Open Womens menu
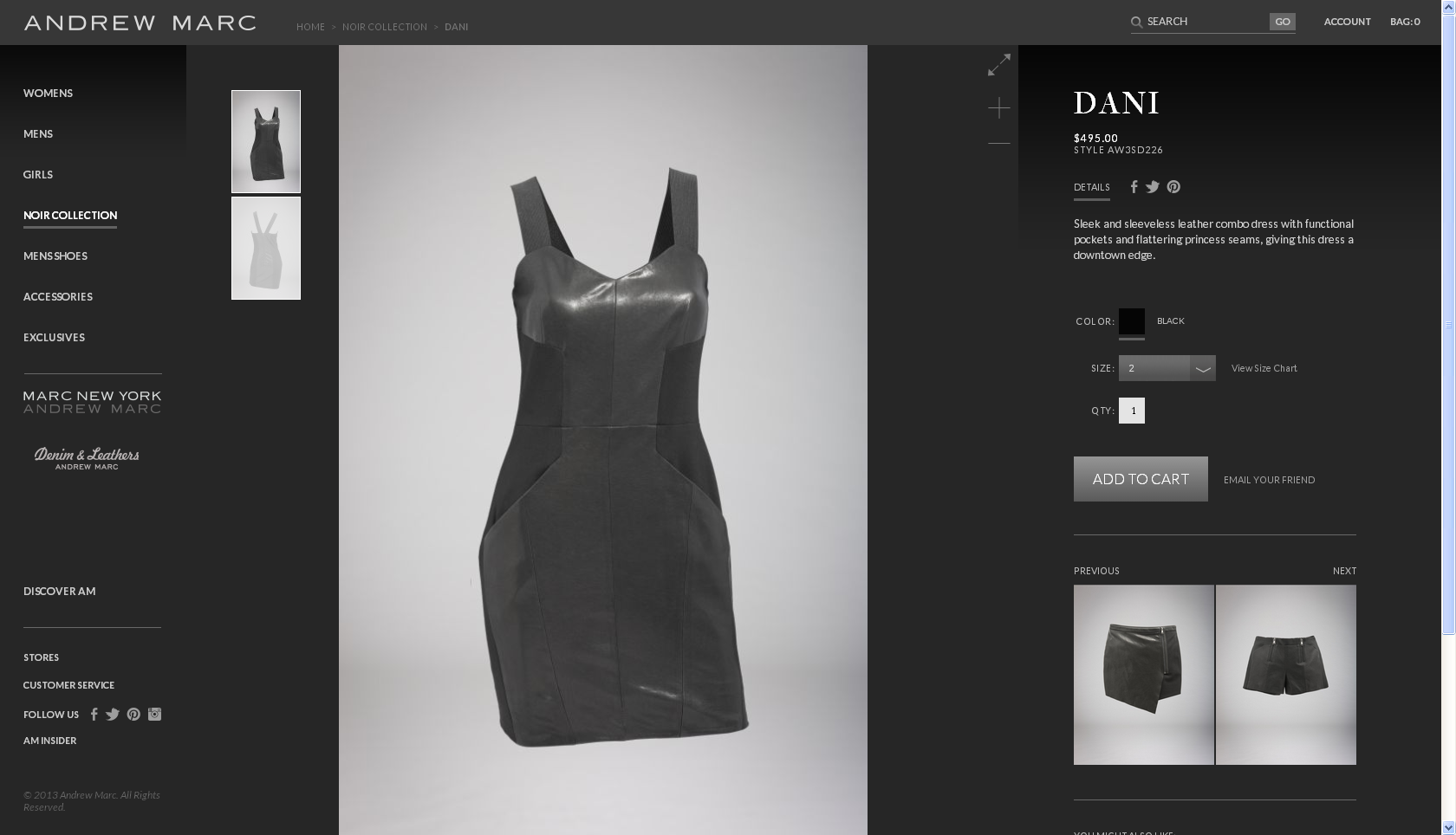Screen dimensions: 1456x835 click(x=48, y=94)
